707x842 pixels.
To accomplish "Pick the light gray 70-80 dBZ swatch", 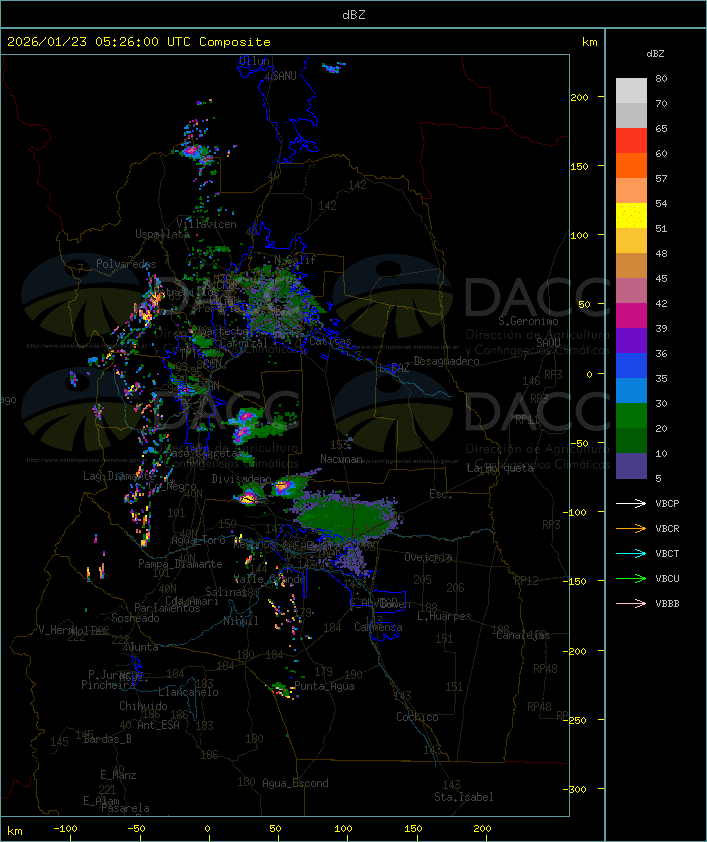I will pos(631,91).
